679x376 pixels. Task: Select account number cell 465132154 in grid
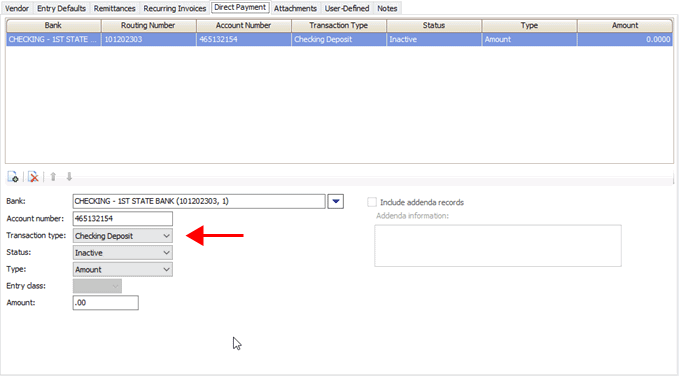(x=244, y=39)
